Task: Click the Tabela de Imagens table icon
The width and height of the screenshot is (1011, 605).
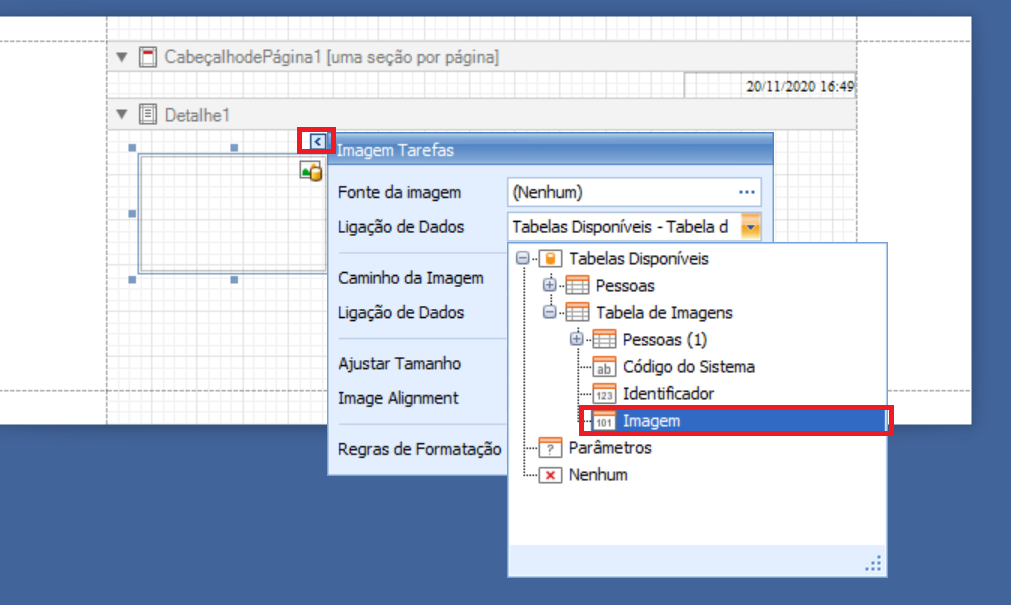Action: (578, 313)
